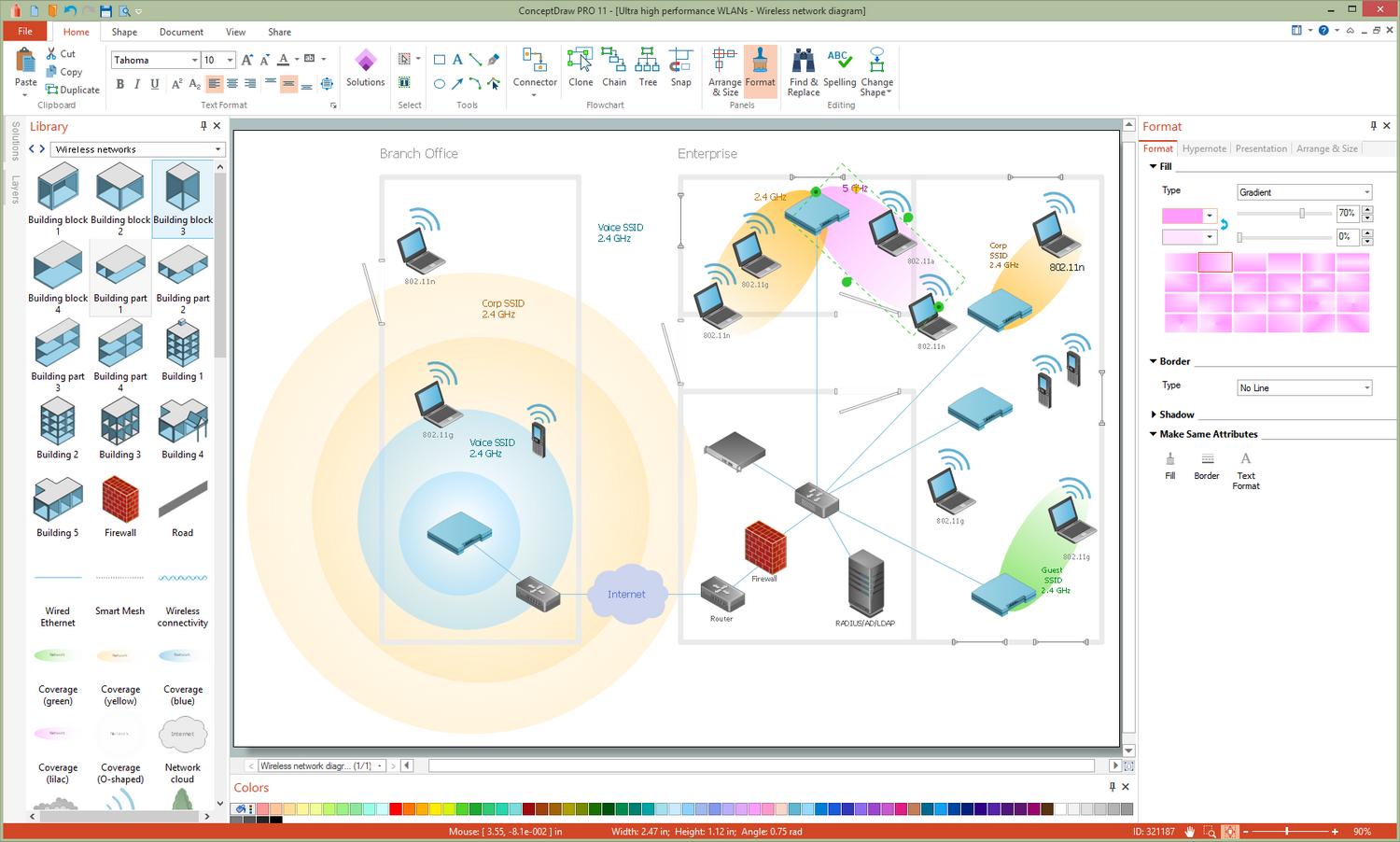The image size is (1400, 842).
Task: Switch to the View ribbon tab
Action: [236, 32]
